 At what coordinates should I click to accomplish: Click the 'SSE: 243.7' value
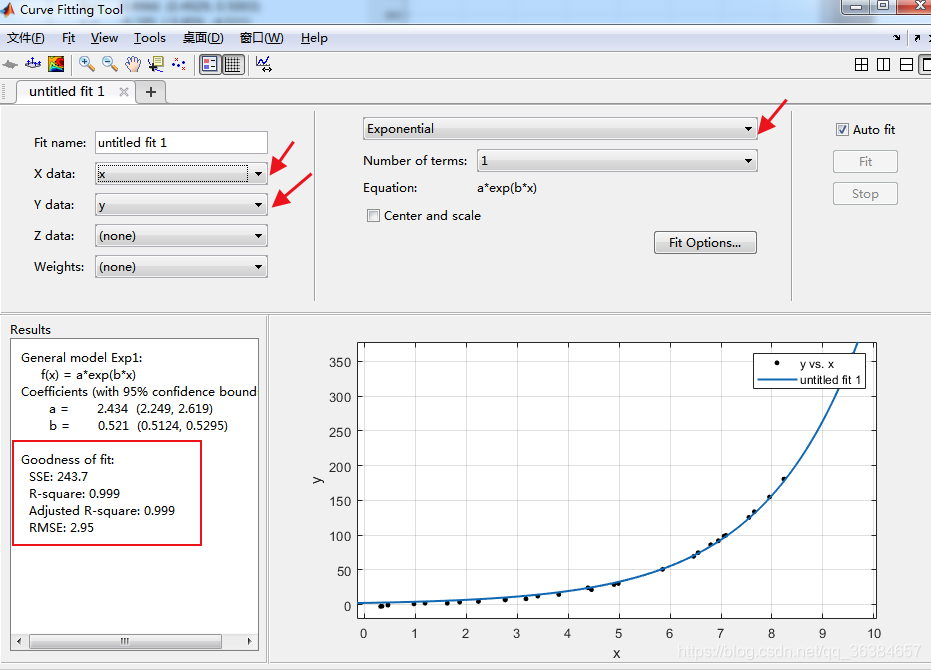(x=58, y=476)
